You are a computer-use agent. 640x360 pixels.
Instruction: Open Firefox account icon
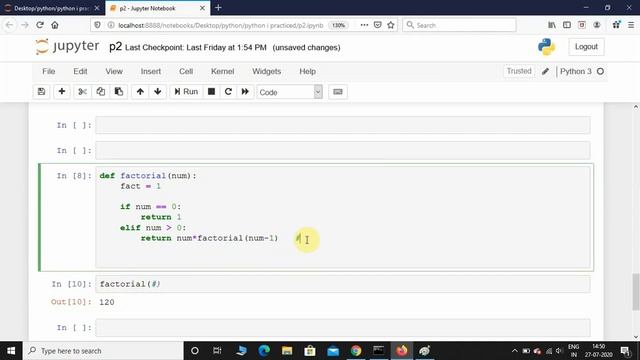click(597, 25)
